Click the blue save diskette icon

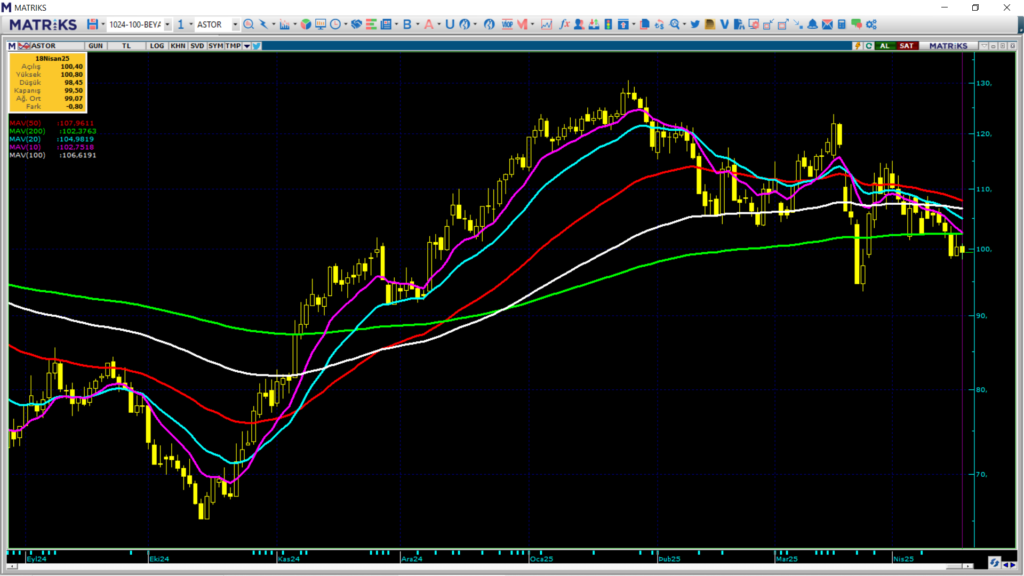(x=92, y=24)
